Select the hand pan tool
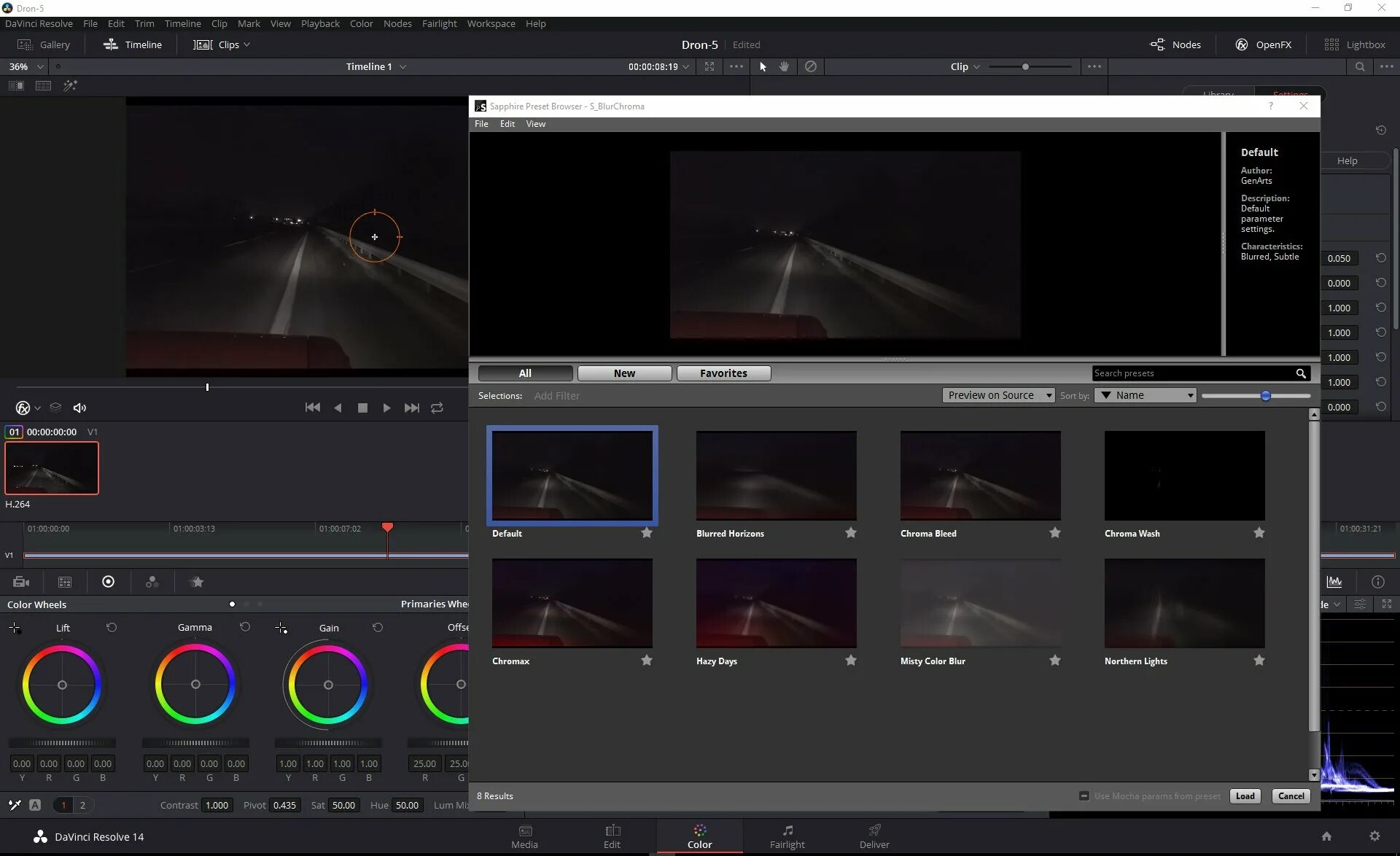The height and width of the screenshot is (856, 1400). [x=784, y=66]
